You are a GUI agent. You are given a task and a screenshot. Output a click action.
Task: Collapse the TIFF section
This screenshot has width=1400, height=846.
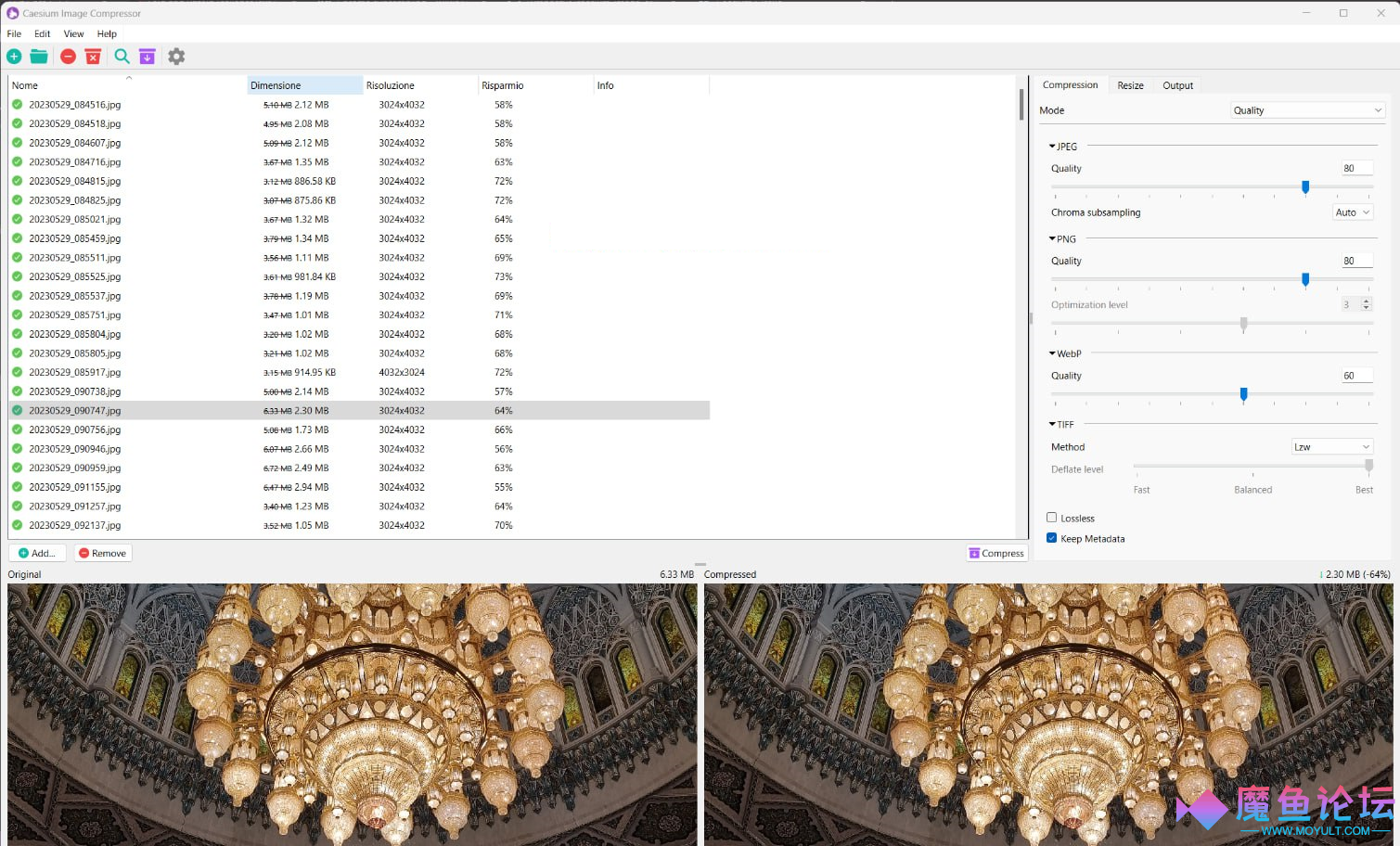pyautogui.click(x=1052, y=424)
